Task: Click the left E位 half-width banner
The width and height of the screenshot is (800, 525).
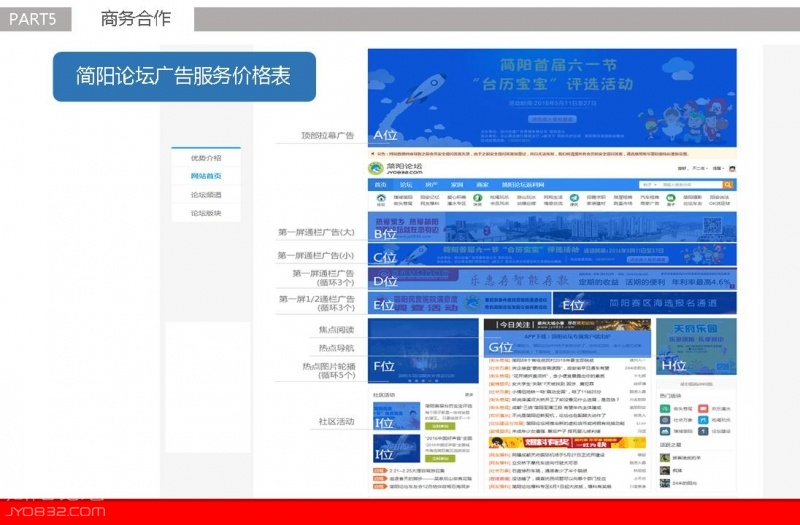Action: click(459, 303)
